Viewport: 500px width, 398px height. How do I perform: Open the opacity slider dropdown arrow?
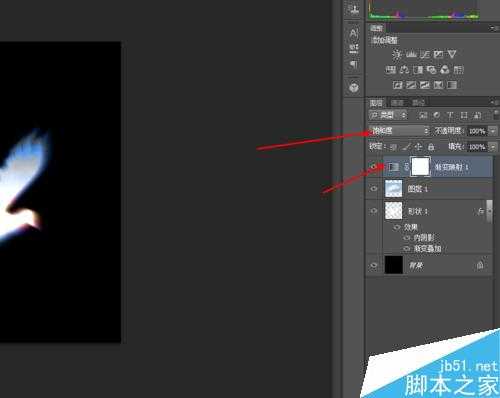(493, 131)
